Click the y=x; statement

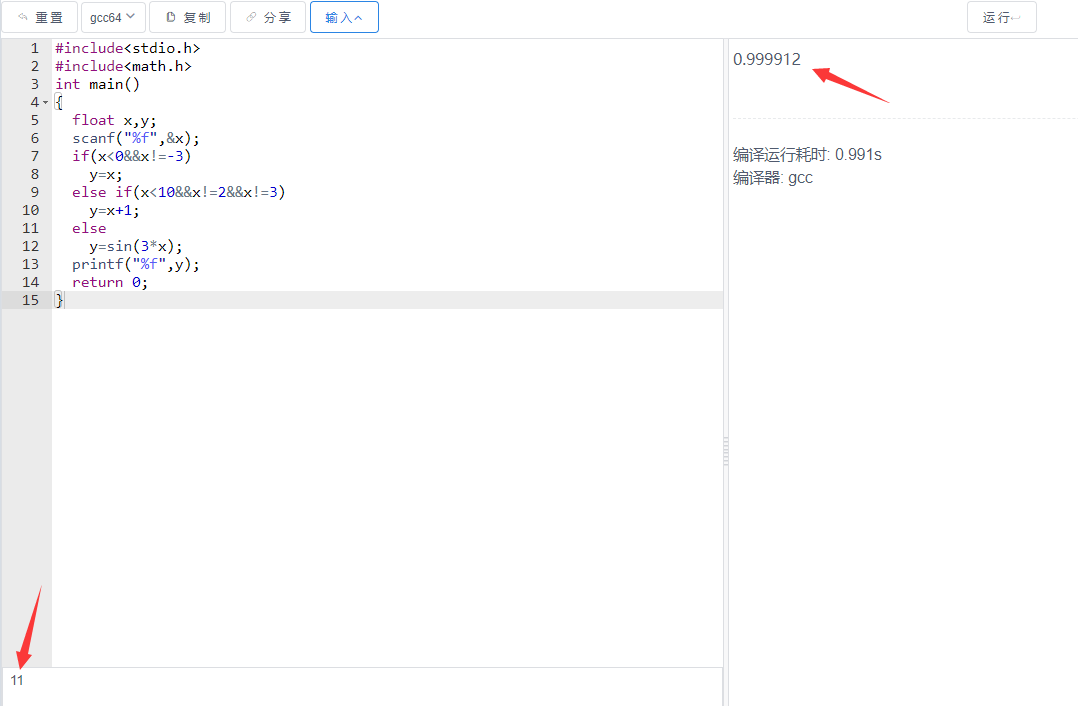[x=105, y=175]
